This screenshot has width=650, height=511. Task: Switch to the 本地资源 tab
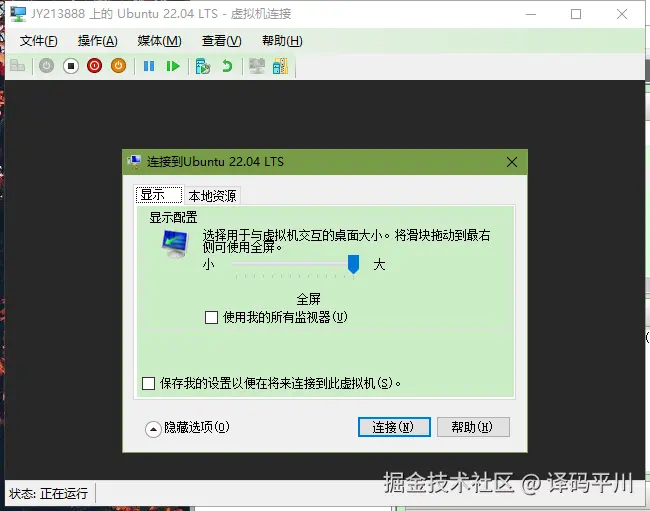(x=212, y=196)
